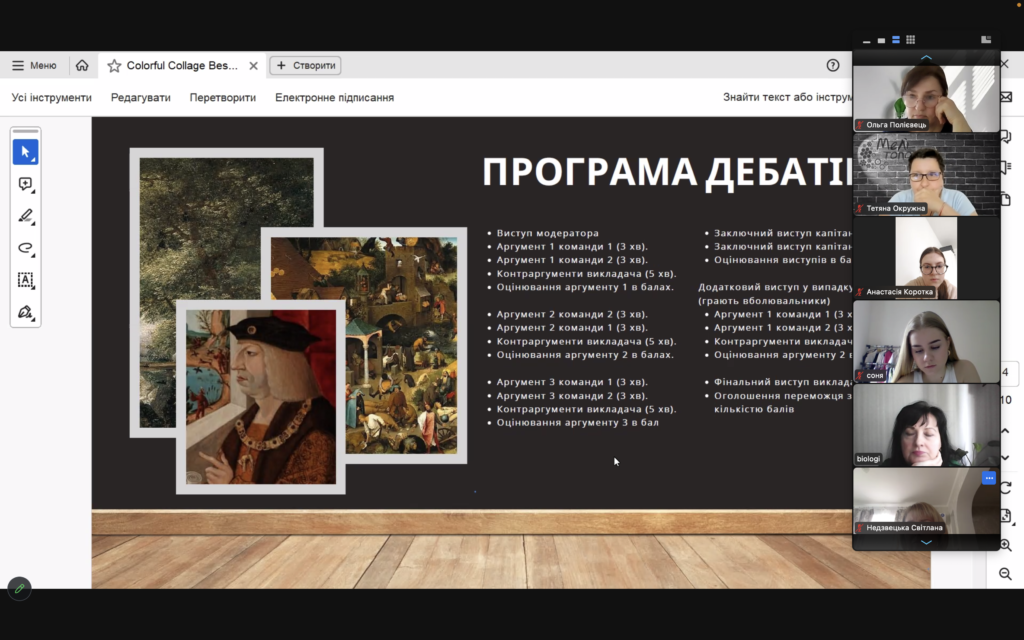Click the Створити new tab button
The image size is (1024, 640).
[x=306, y=65]
